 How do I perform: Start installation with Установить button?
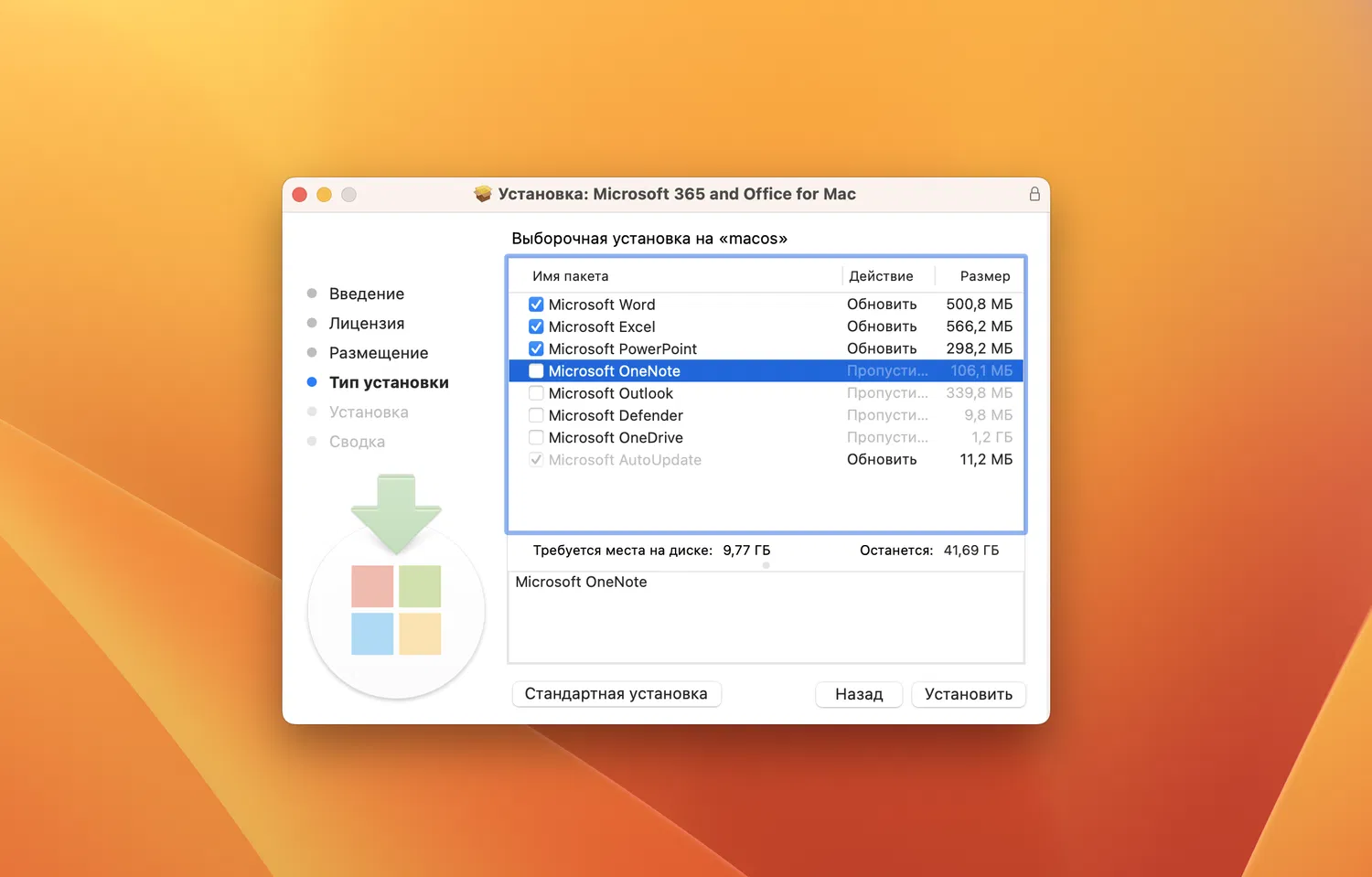click(969, 694)
